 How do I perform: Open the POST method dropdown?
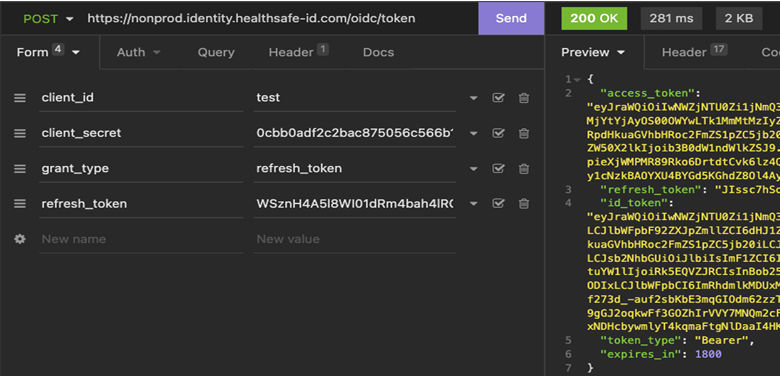48,19
